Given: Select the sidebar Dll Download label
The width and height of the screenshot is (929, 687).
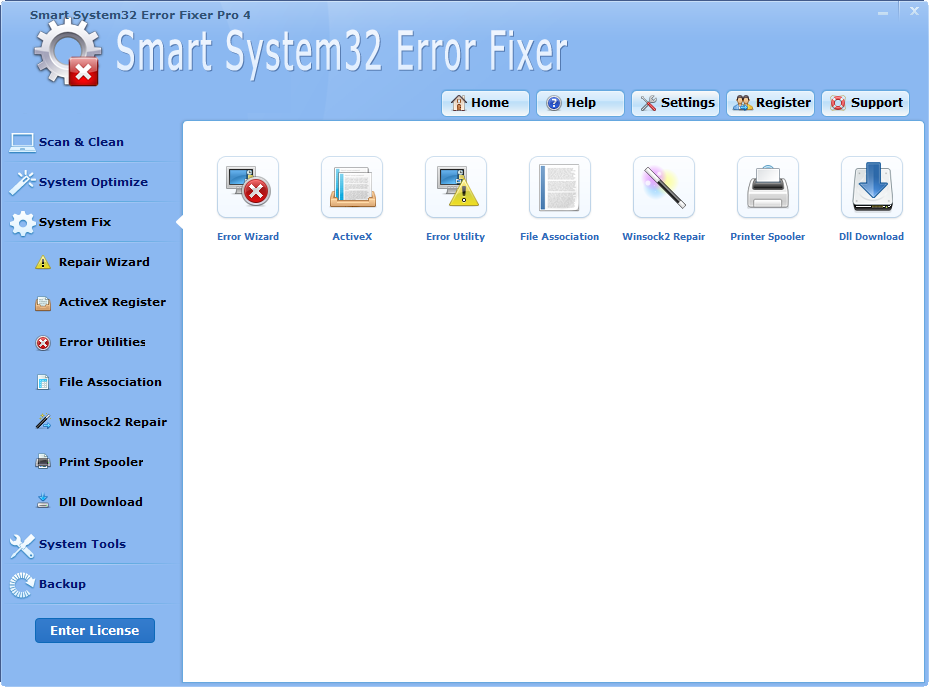Looking at the screenshot, I should [101, 502].
